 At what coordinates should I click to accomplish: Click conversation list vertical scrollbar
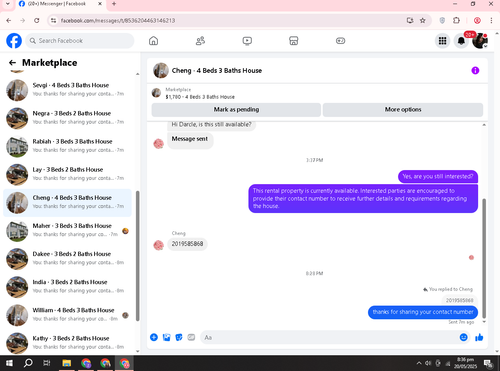click(137, 256)
